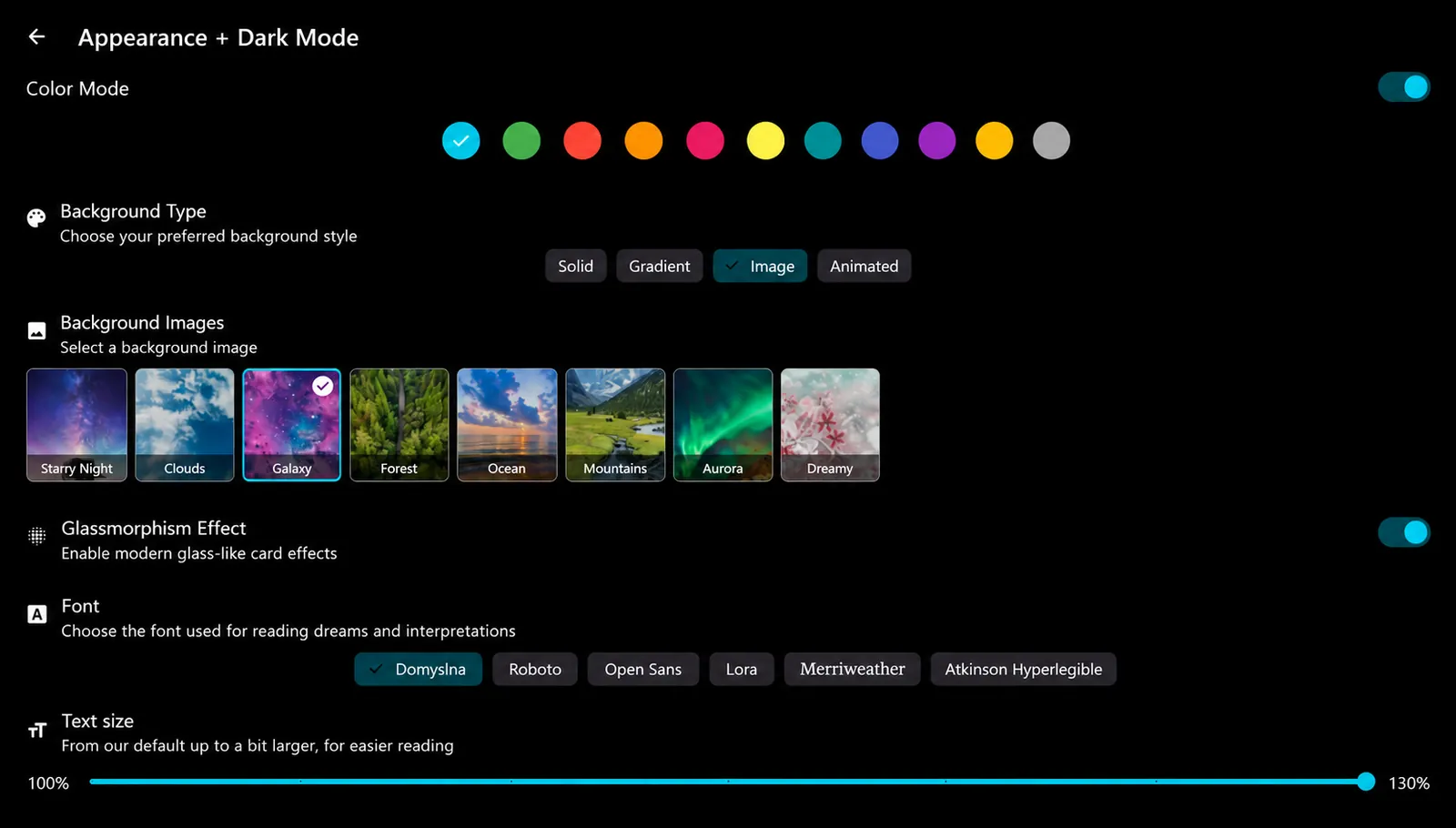This screenshot has width=1456, height=828.
Task: Click the Glassmorphism Effect grid icon
Action: [36, 536]
